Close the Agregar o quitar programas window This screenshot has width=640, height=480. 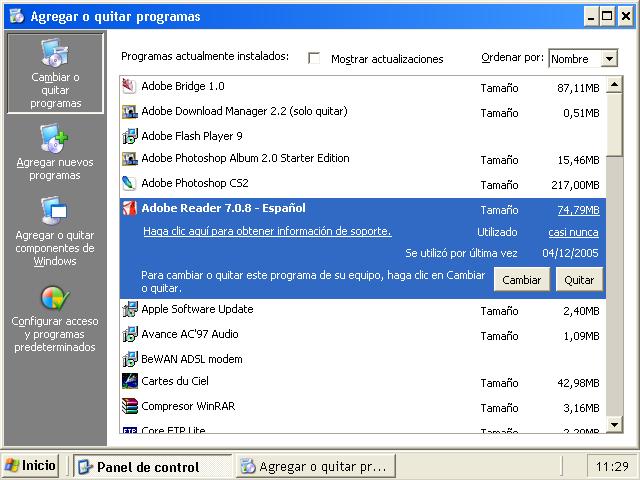click(626, 16)
